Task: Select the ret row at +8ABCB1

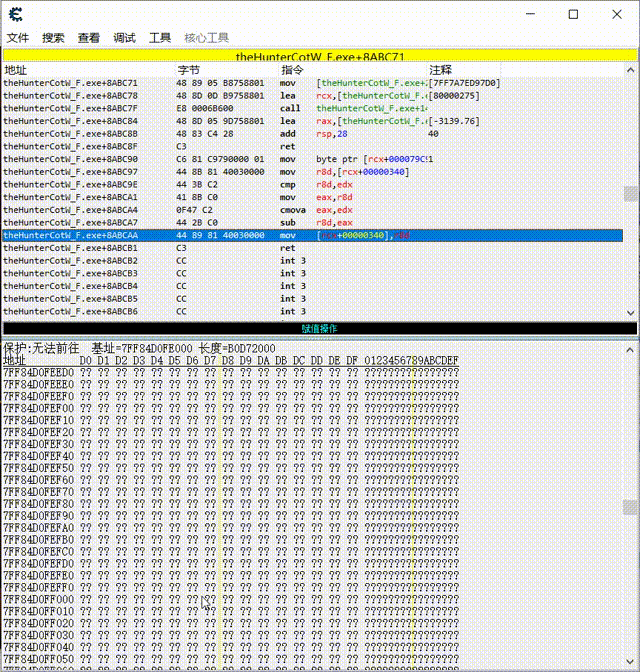Action: (x=312, y=248)
